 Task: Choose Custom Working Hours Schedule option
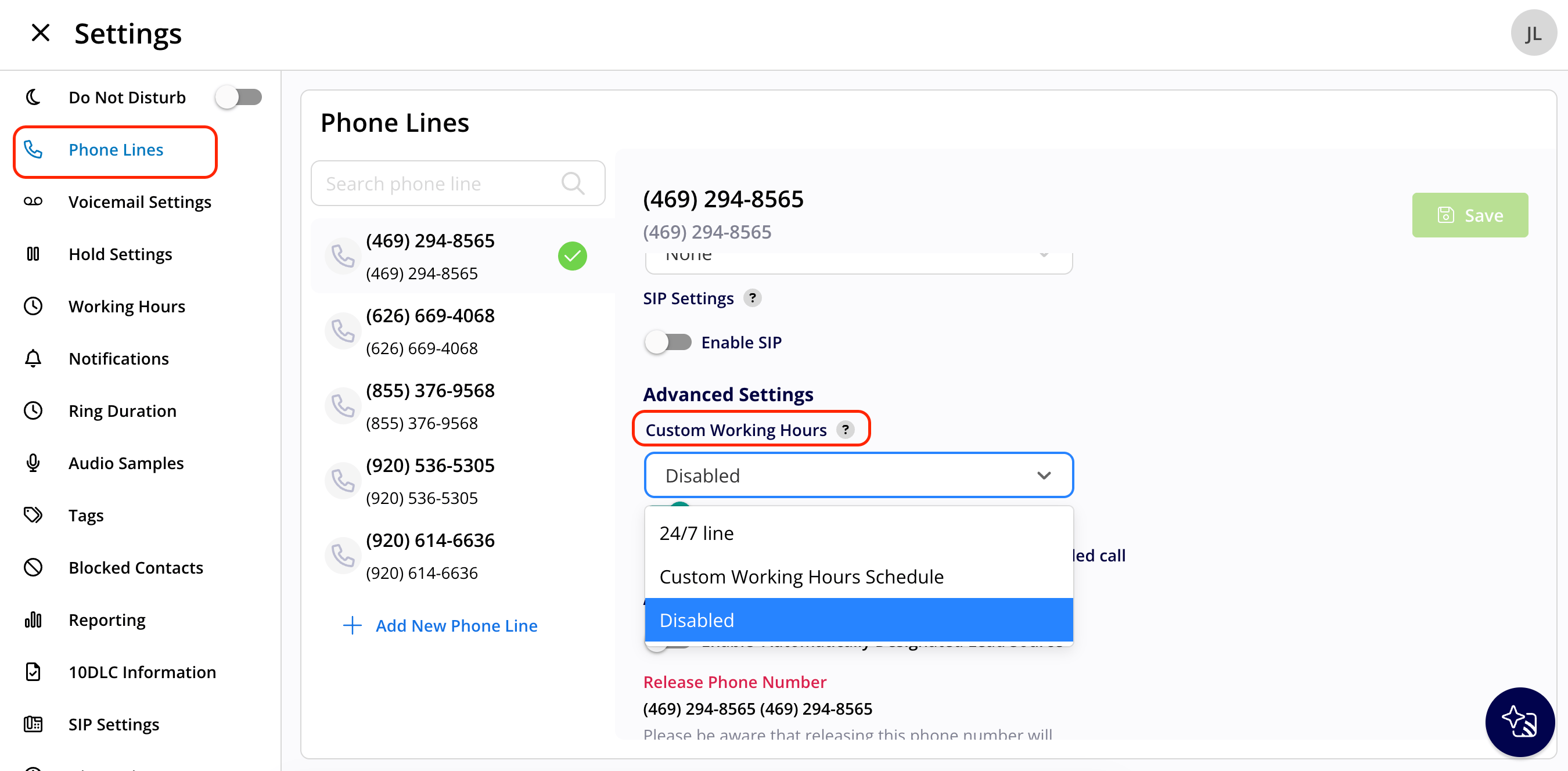858,577
